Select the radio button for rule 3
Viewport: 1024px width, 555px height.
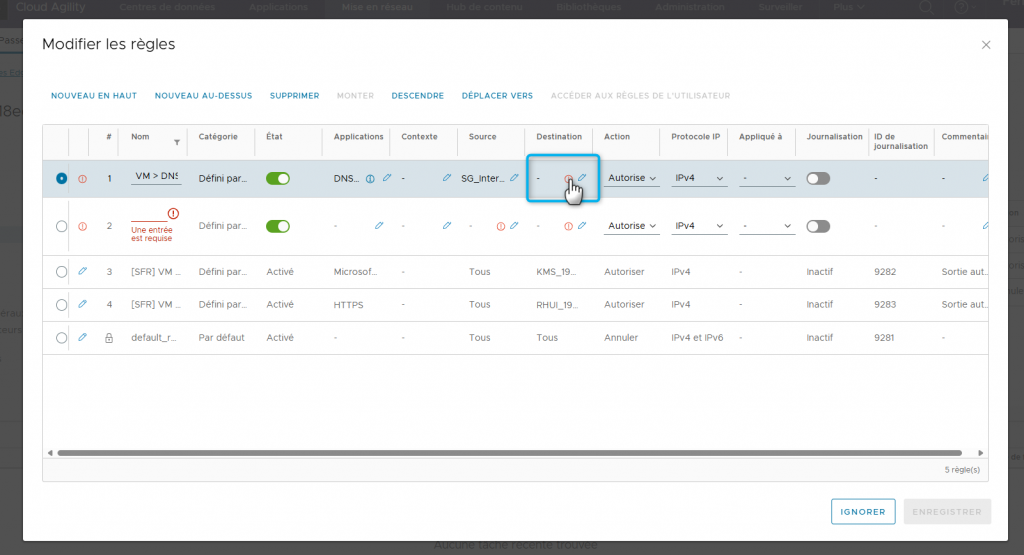(x=62, y=271)
